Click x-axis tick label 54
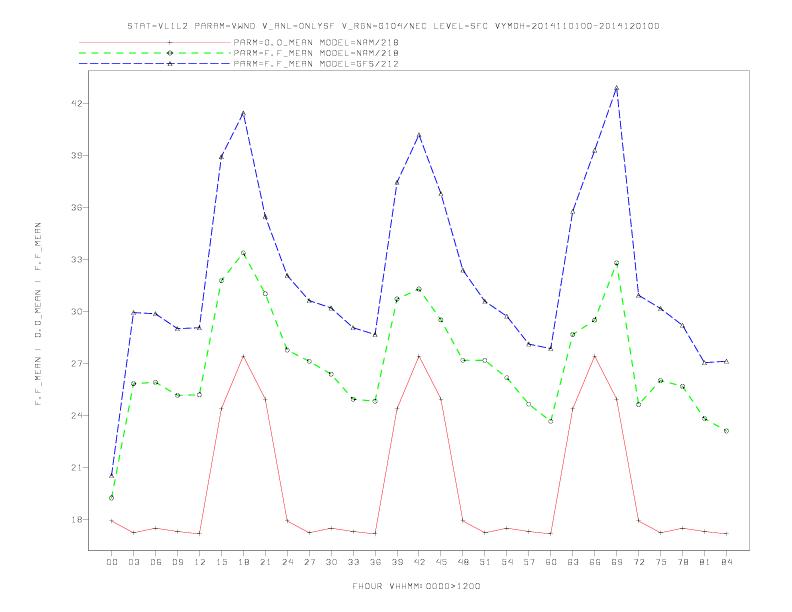Image resolution: width=792 pixels, height=612 pixels. [x=507, y=562]
